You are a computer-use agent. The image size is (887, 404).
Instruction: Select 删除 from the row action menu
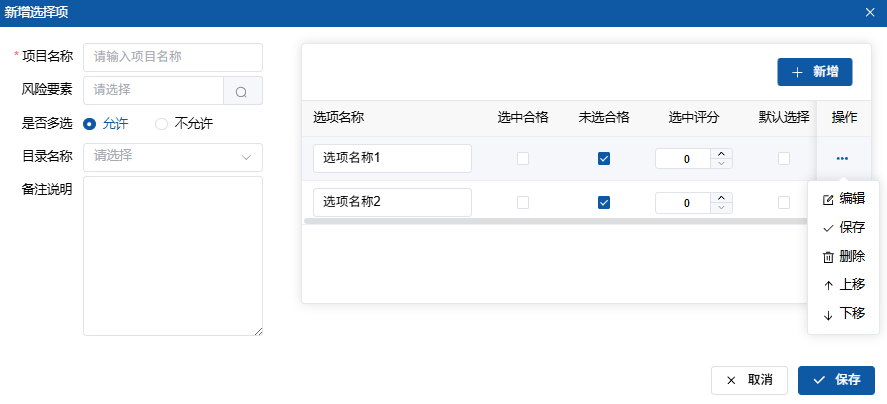pos(843,257)
